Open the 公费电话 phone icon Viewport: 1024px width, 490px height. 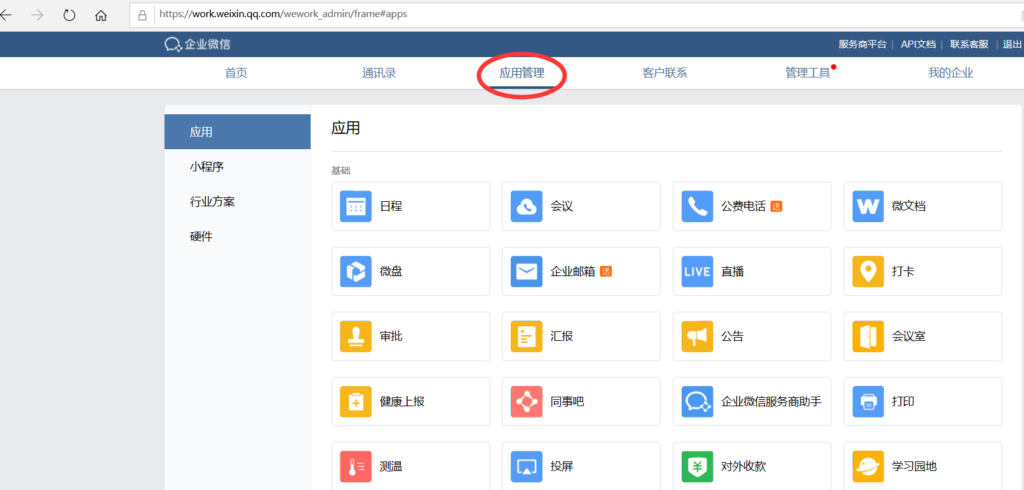click(697, 206)
